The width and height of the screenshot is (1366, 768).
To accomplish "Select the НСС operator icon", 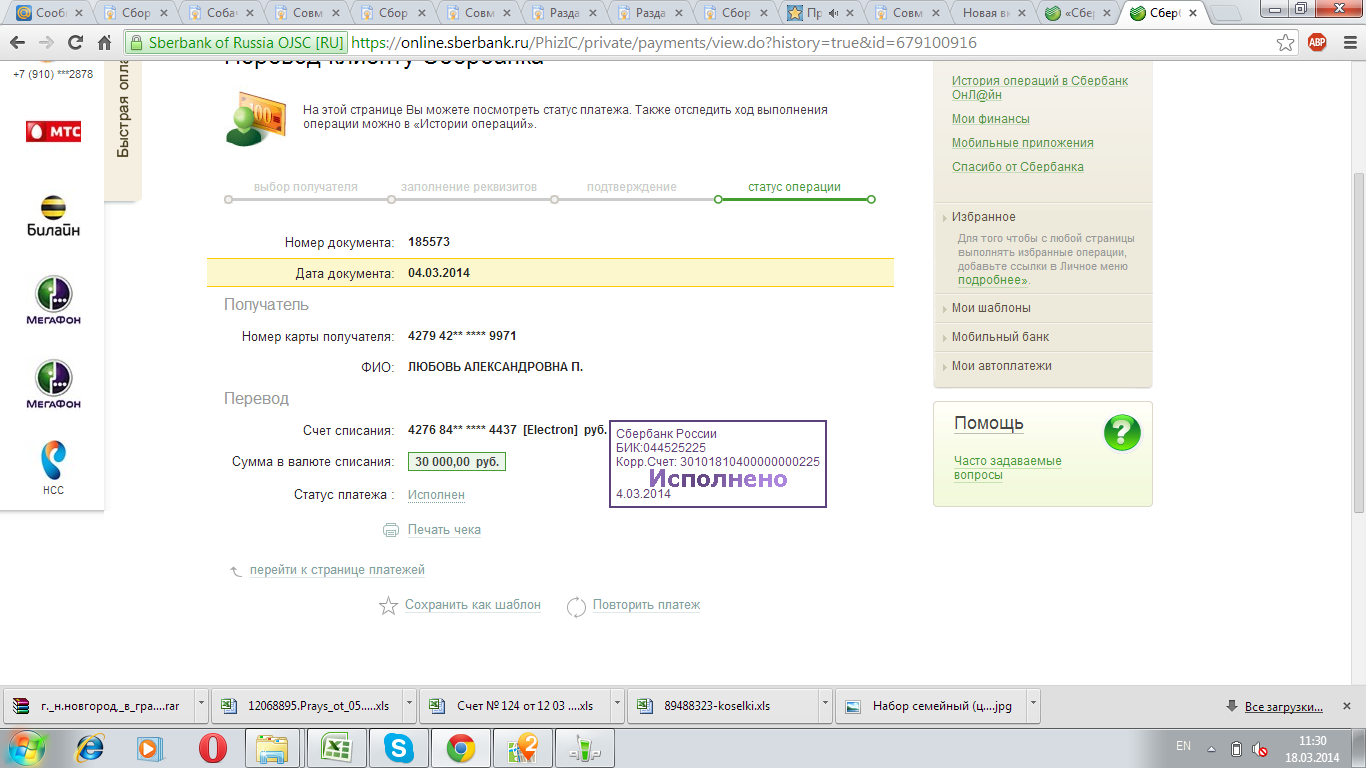I will (x=53, y=468).
